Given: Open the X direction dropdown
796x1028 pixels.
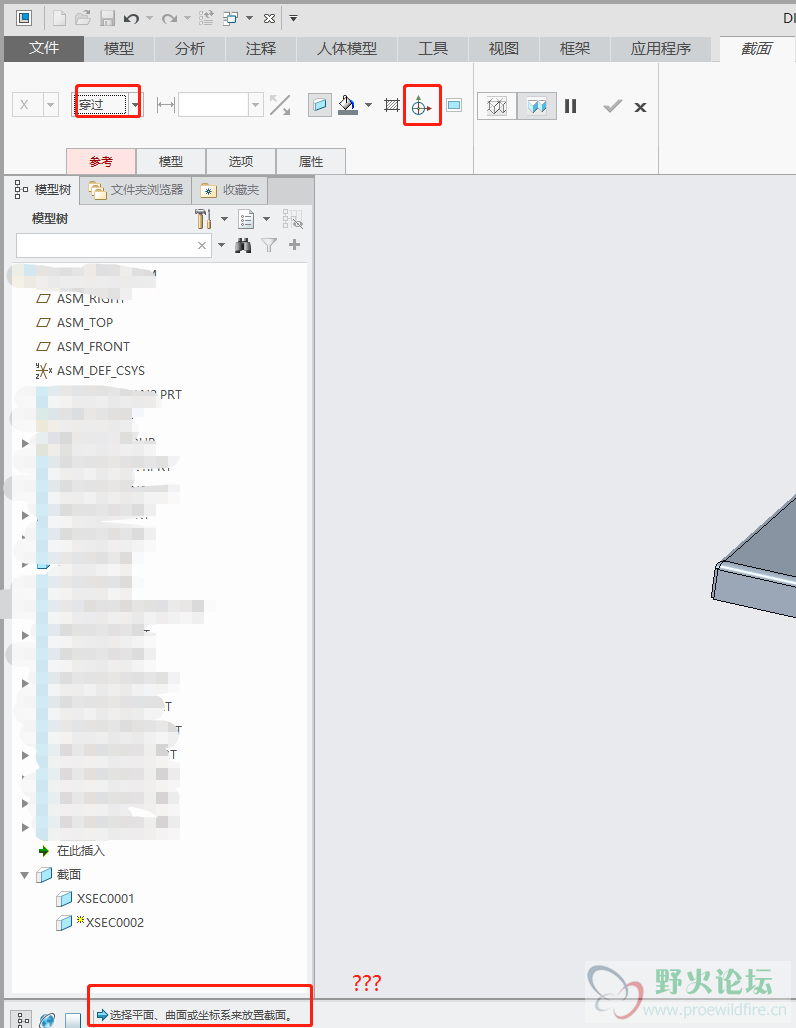Looking at the screenshot, I should pyautogui.click(x=51, y=105).
